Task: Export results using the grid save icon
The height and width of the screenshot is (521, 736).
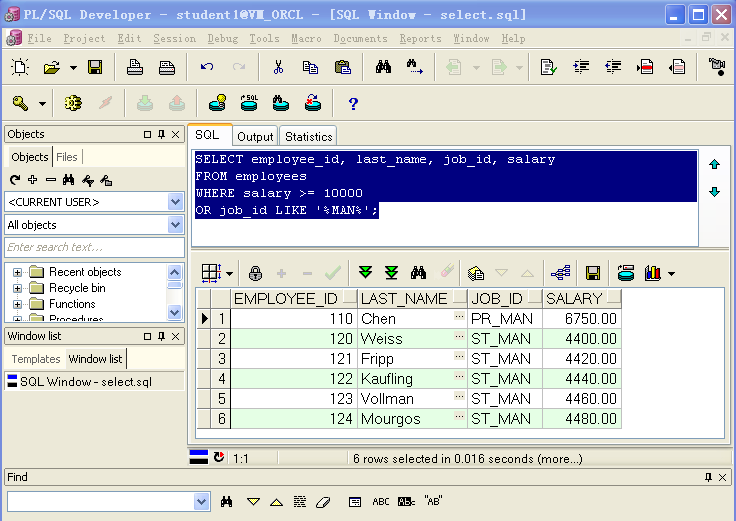Action: [593, 273]
